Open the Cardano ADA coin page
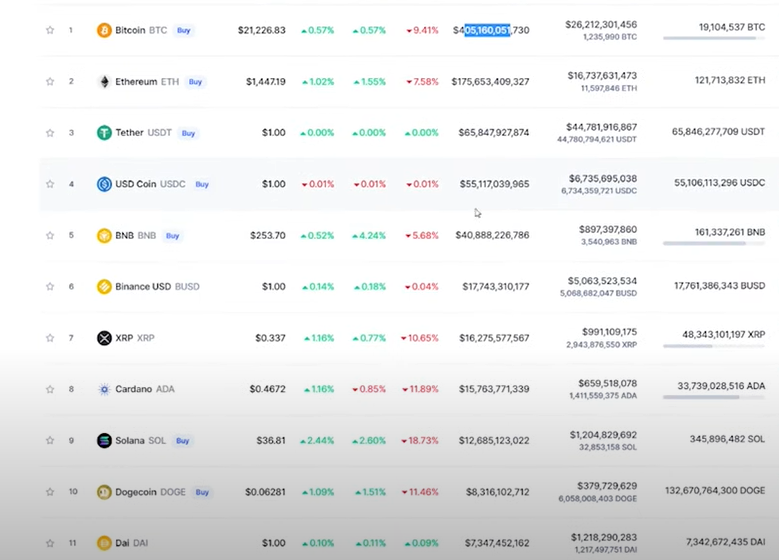Image resolution: width=779 pixels, height=560 pixels. pyautogui.click(x=145, y=389)
